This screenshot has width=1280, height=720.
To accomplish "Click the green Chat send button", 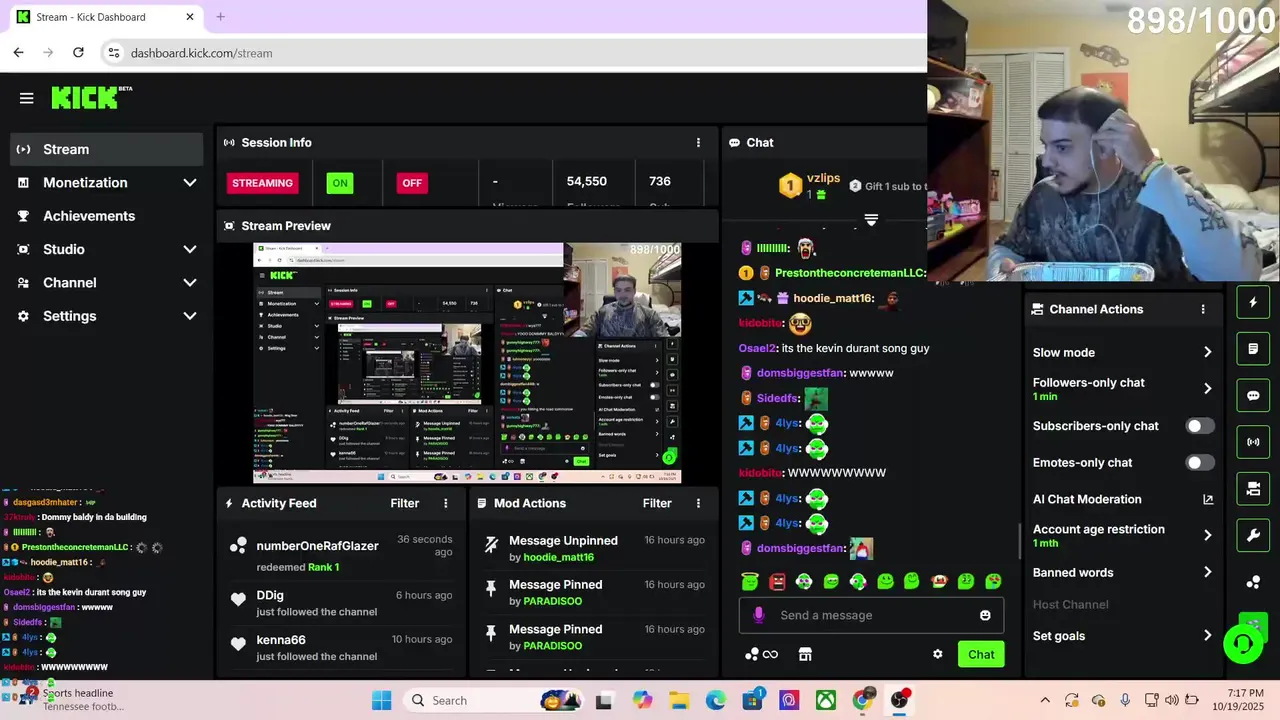I will (x=981, y=655).
